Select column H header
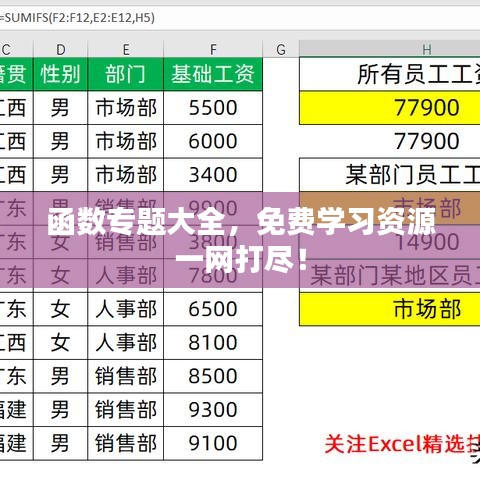The height and width of the screenshot is (480, 480). 390,49
